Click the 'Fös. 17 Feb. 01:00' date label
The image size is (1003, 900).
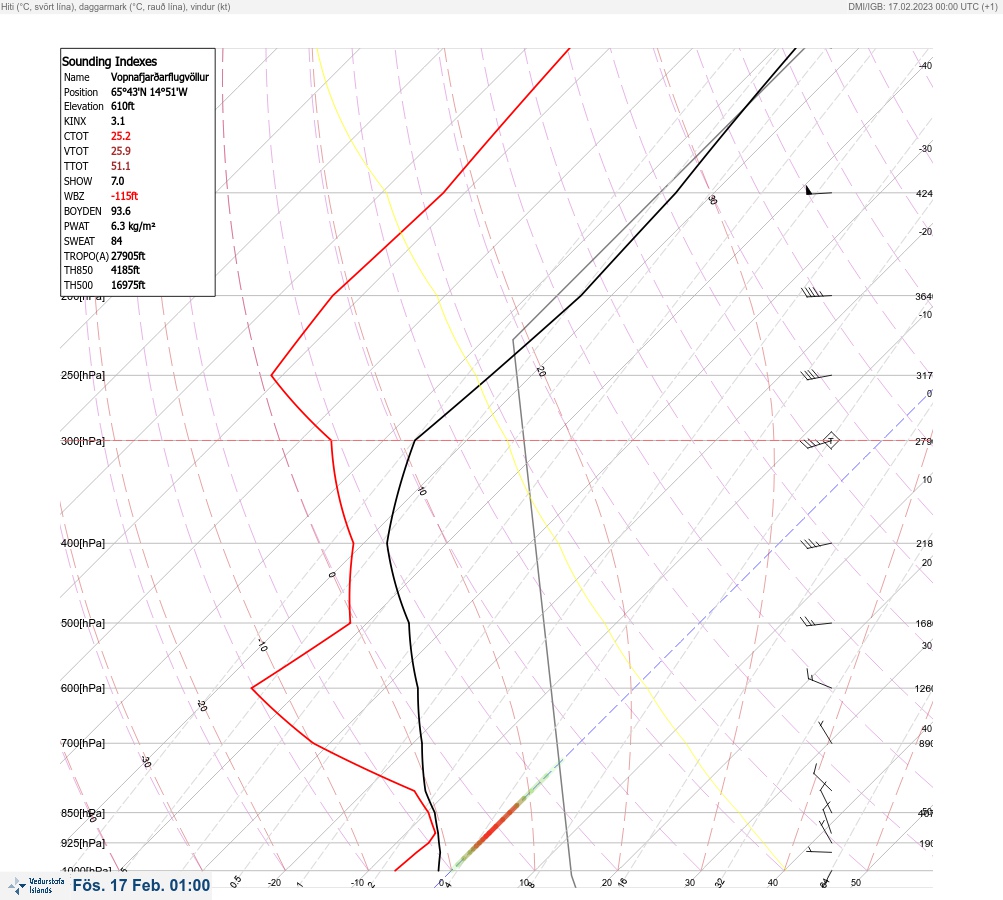coord(141,885)
